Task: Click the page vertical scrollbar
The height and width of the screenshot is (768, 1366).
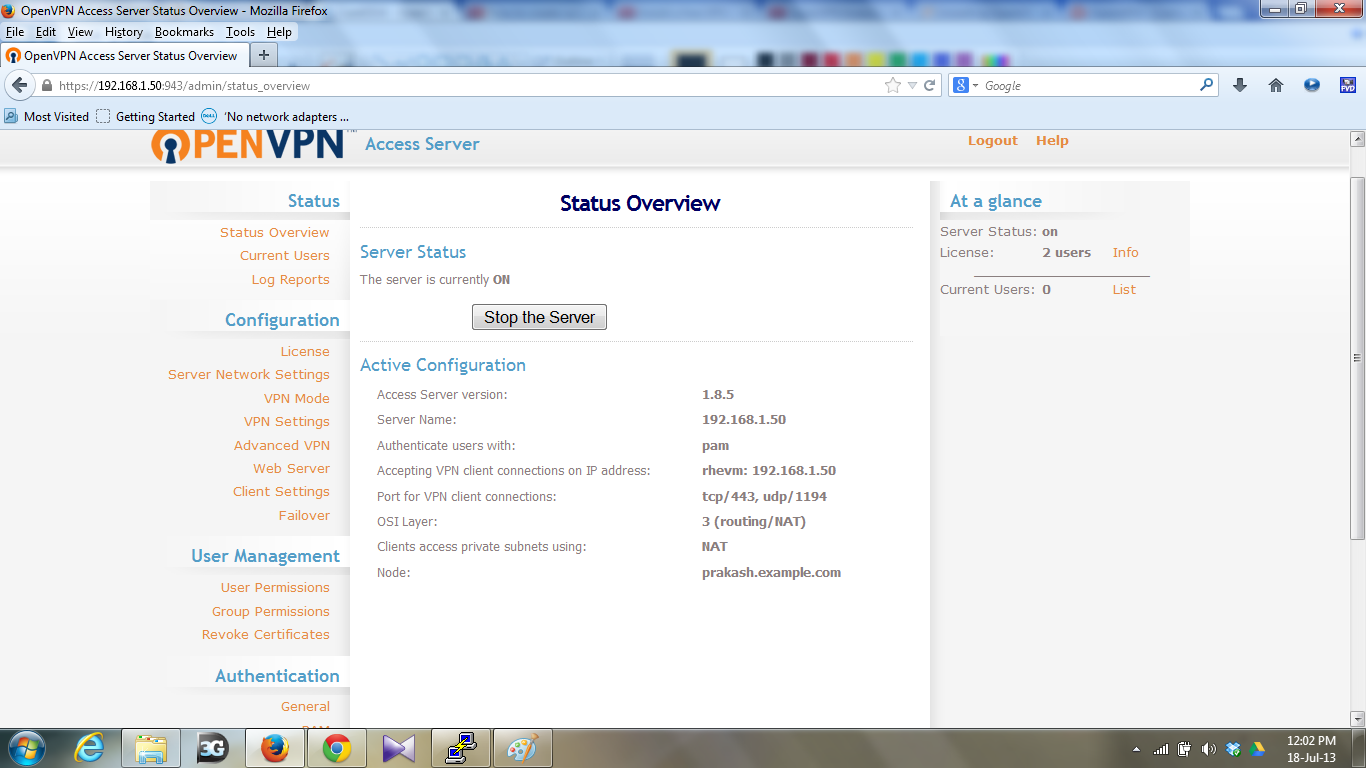Action: (1357, 358)
